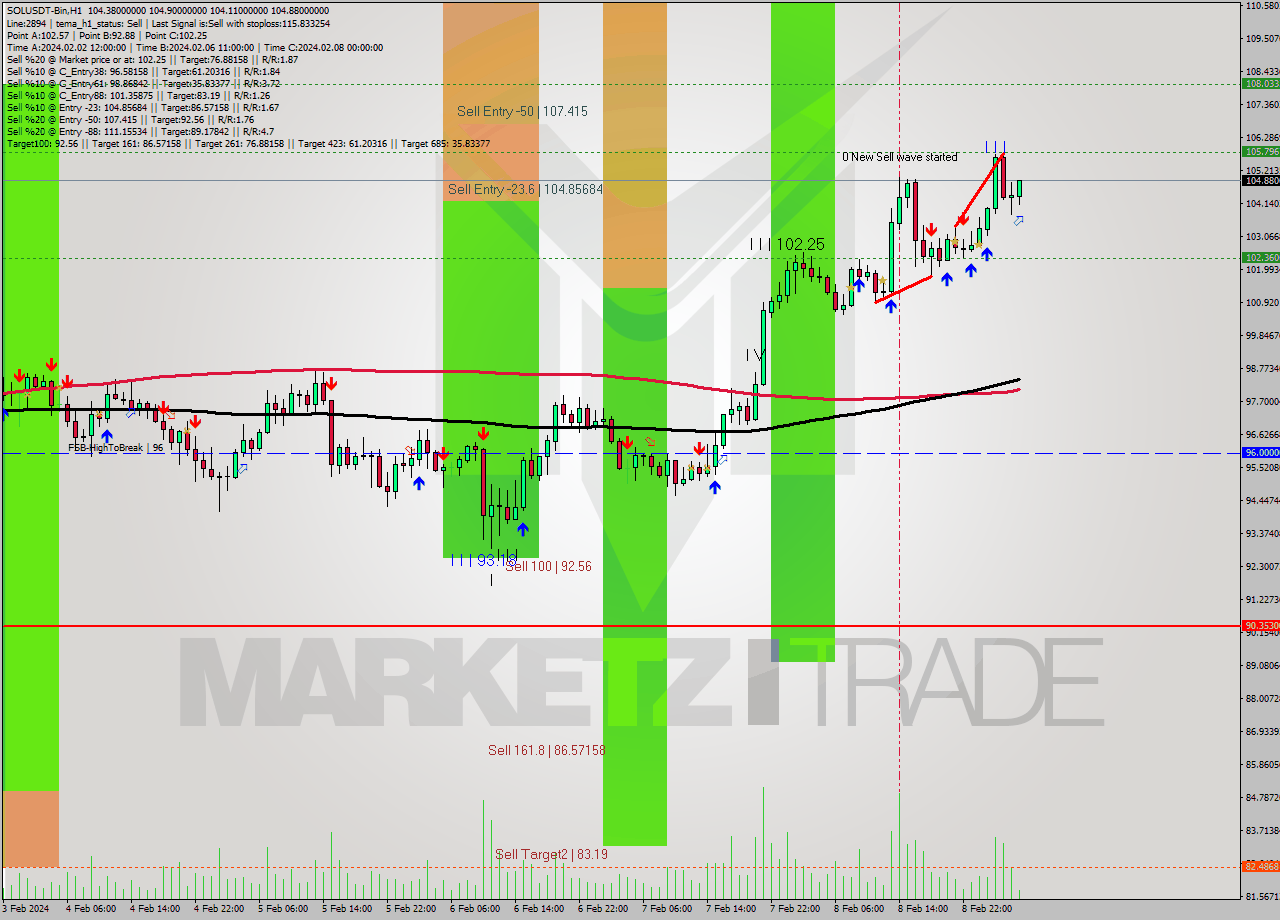
Task: Click the FSB-HighToBreak | 96 label
Action: click(x=116, y=448)
